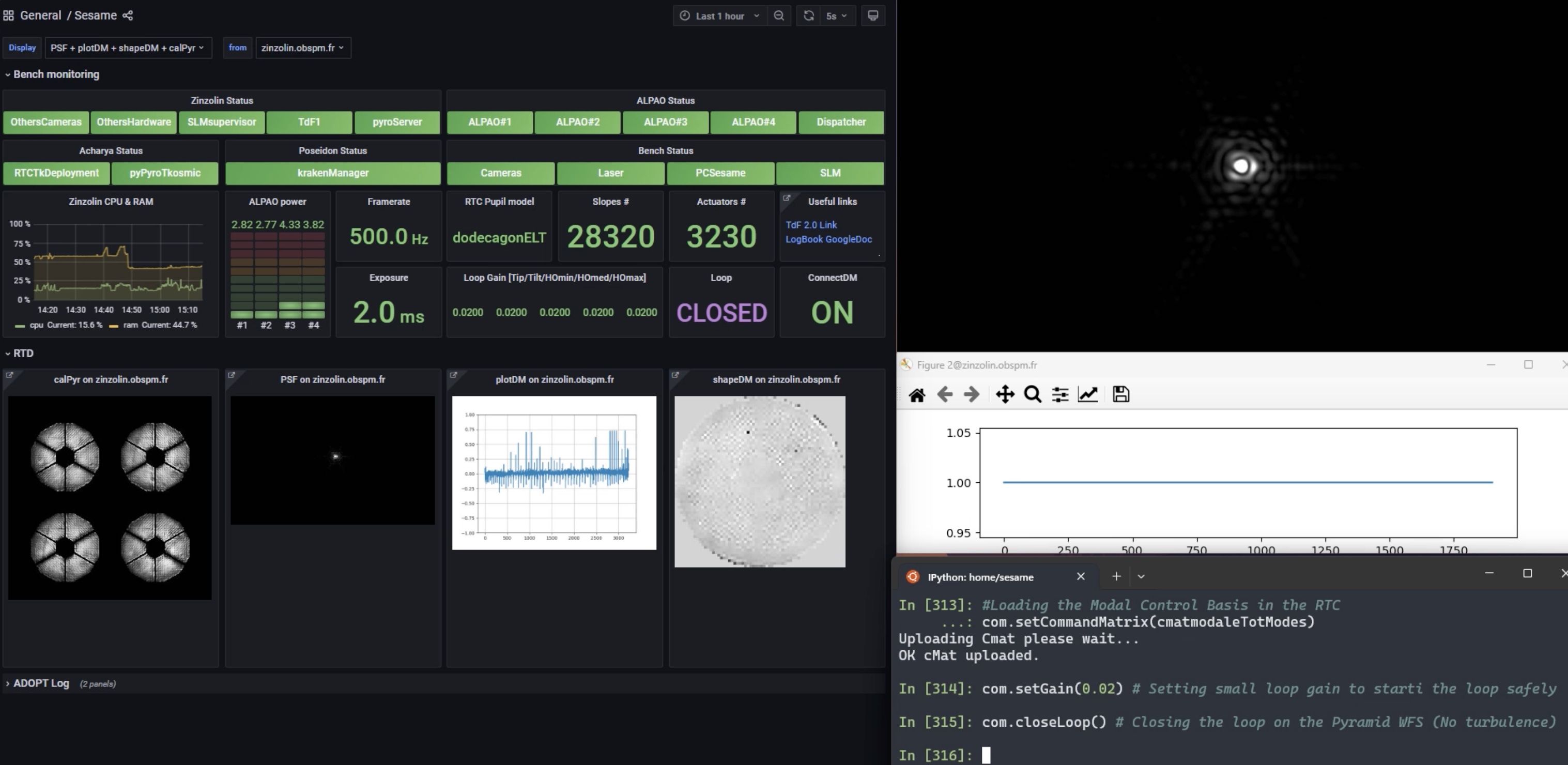Refresh the dashboard with the refresh icon
1568x765 pixels.
tap(808, 16)
